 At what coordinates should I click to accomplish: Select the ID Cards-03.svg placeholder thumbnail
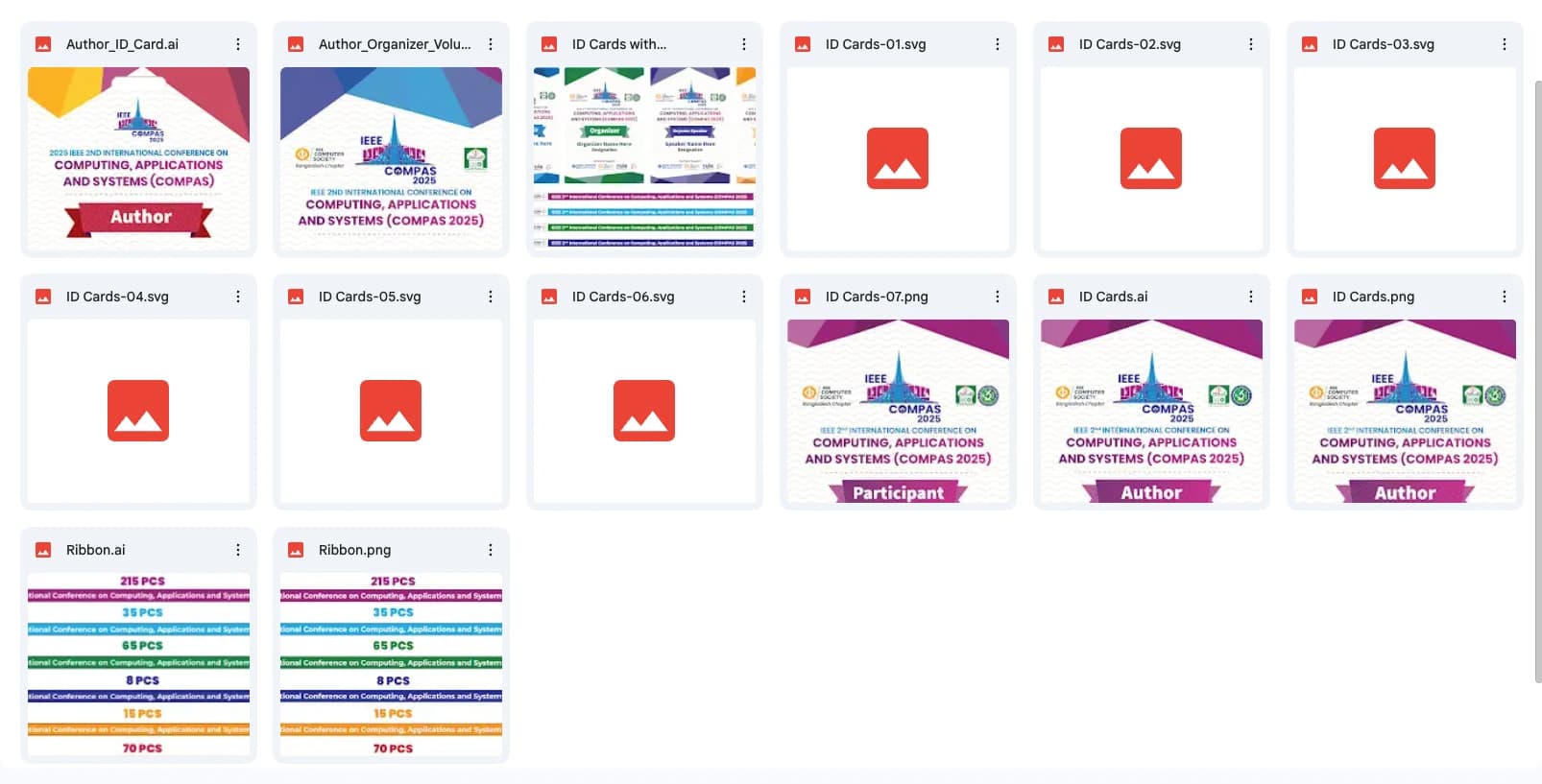(1405, 158)
